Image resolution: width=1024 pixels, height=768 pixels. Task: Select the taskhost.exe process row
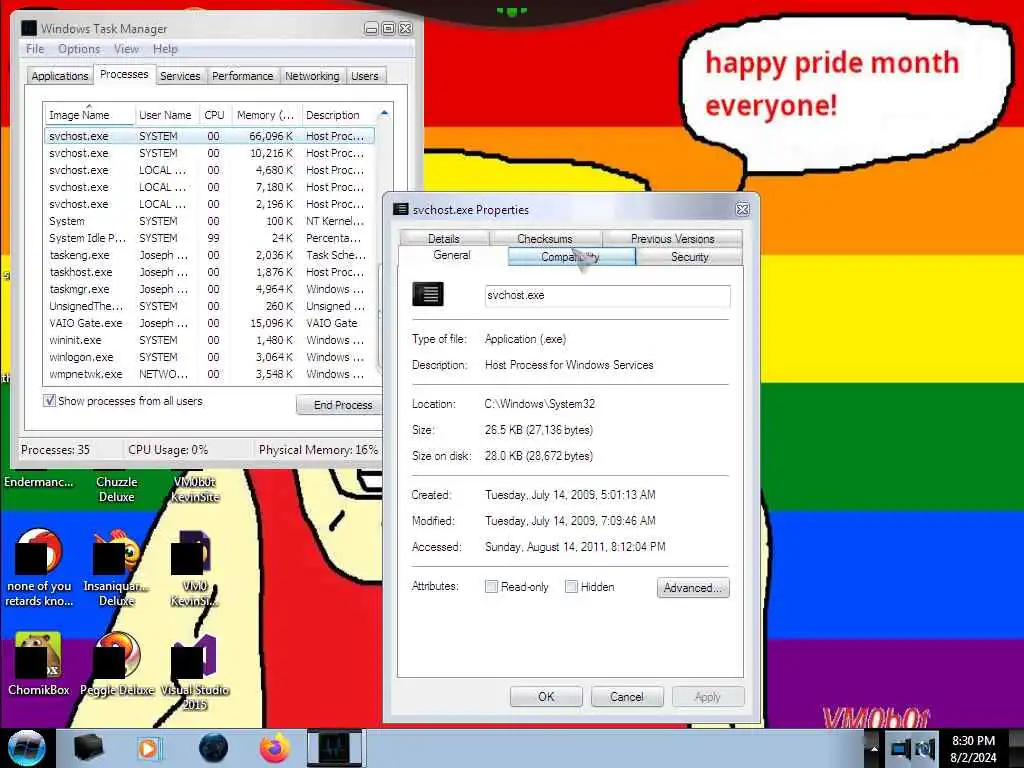coord(209,272)
